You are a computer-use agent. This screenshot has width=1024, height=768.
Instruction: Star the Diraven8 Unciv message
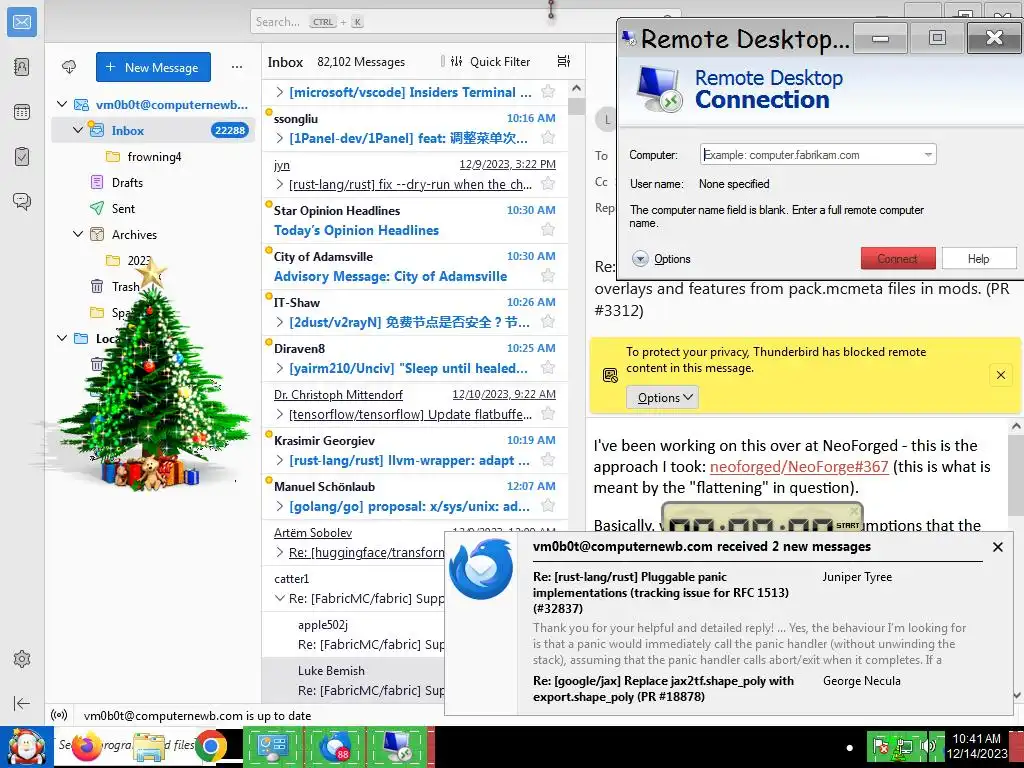pyautogui.click(x=548, y=368)
